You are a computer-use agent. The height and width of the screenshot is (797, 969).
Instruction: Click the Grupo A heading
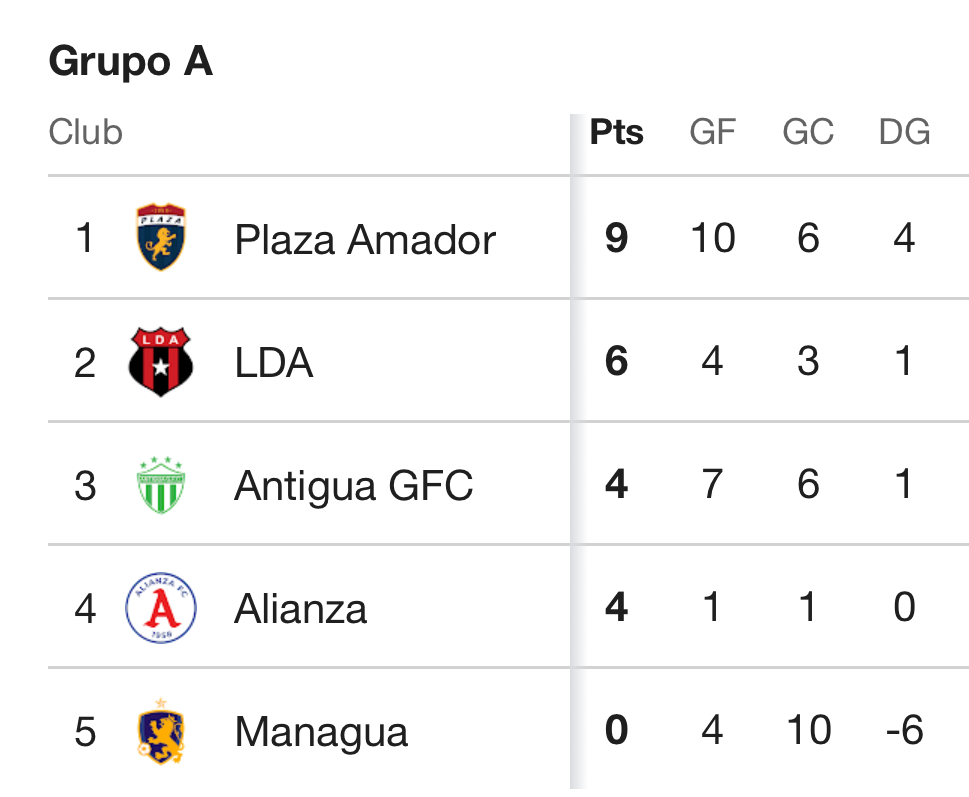coord(131,62)
